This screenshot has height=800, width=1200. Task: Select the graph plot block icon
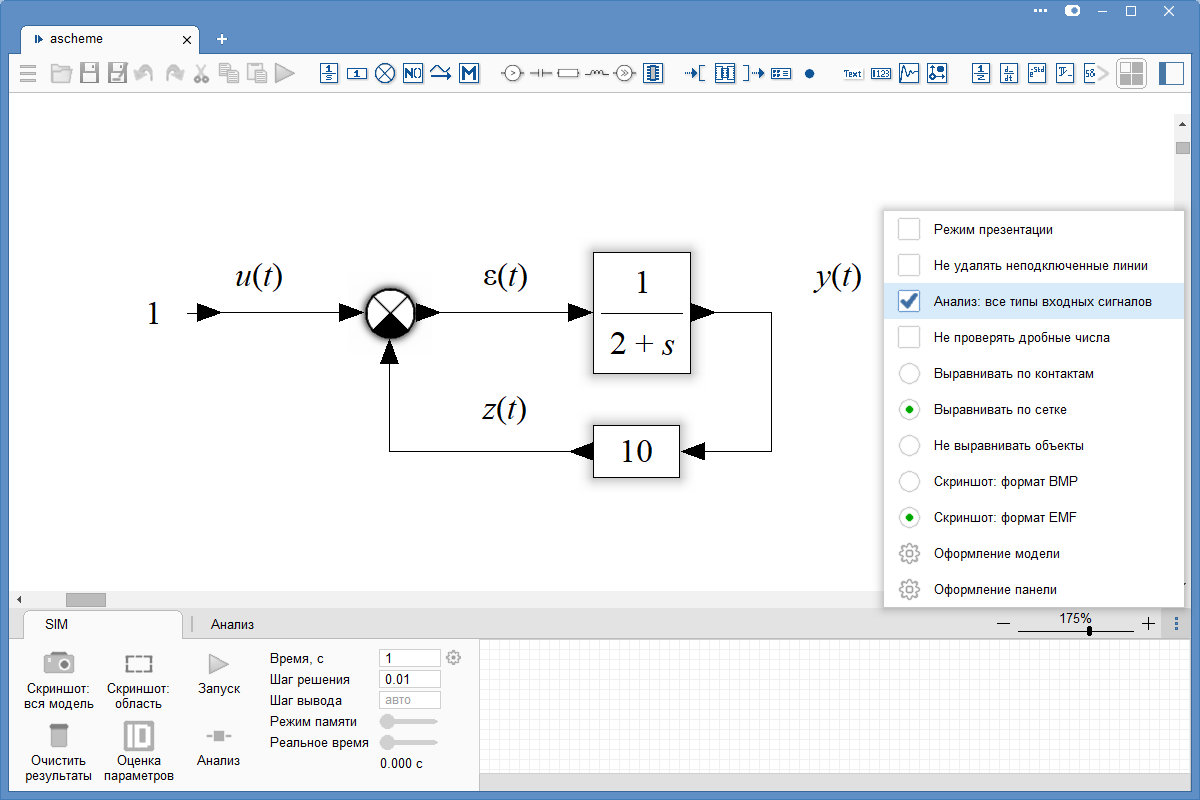point(908,73)
